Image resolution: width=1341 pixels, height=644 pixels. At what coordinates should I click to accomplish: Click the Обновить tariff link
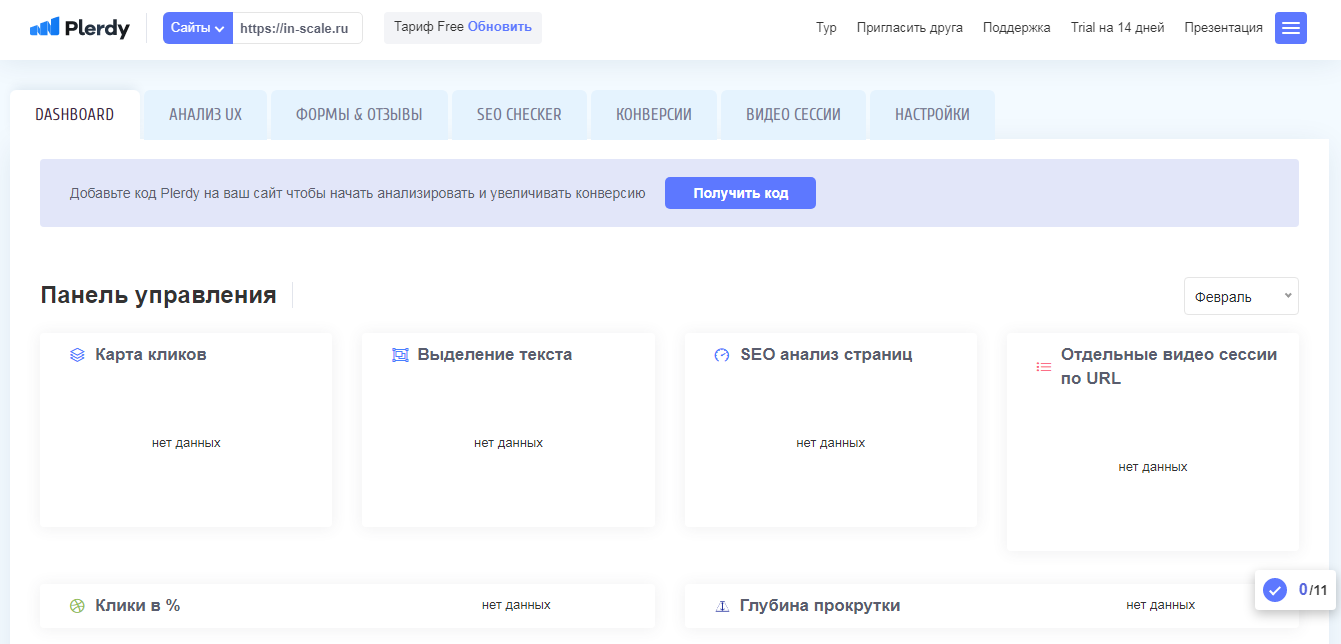tap(500, 27)
